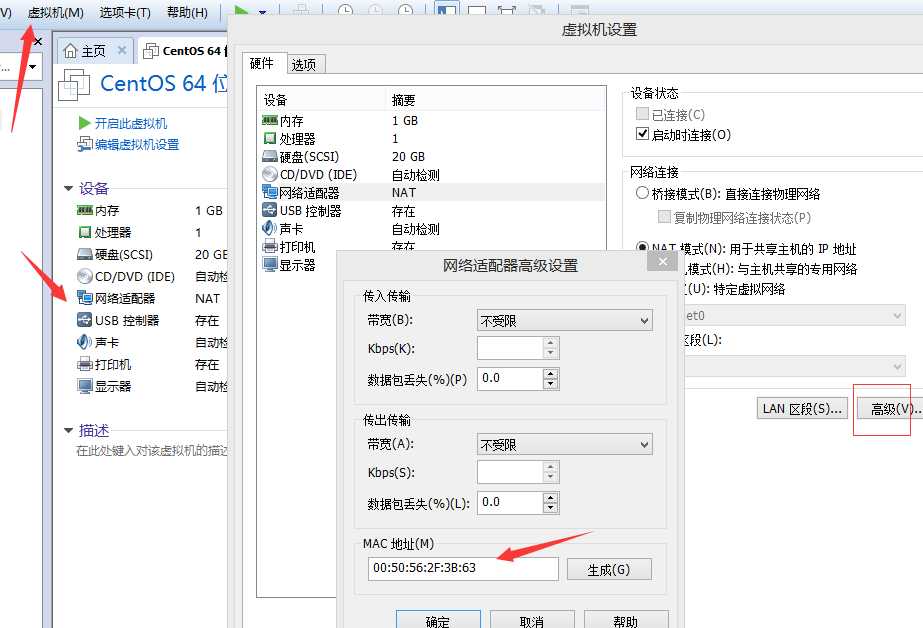The height and width of the screenshot is (628, 923).
Task: Select 硬盘(SCSI) icon in settings dialog hardware list
Action: click(270, 157)
